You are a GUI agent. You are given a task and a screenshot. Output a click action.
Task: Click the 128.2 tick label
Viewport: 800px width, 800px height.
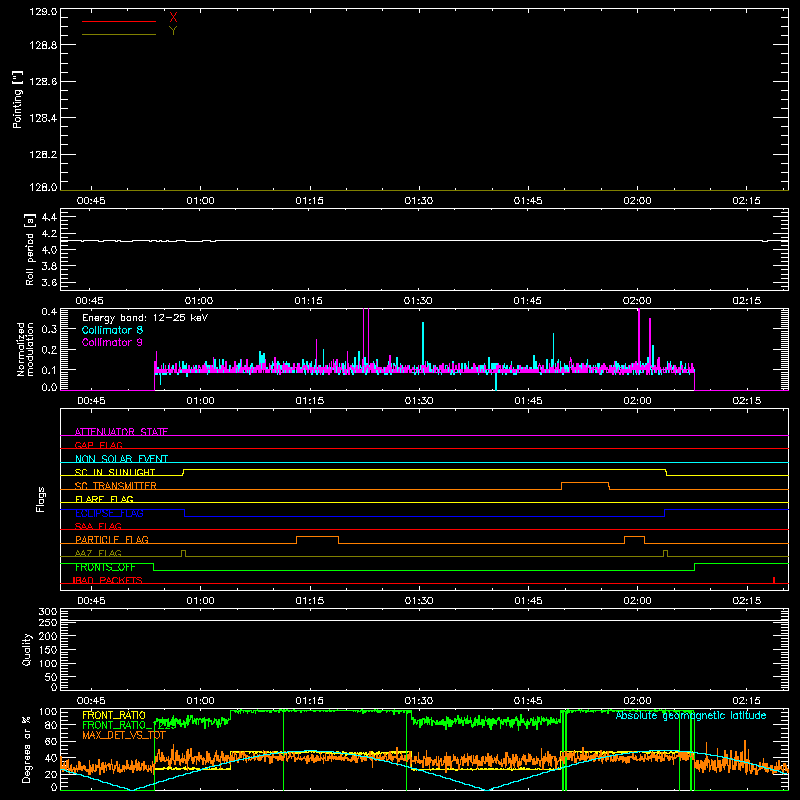[43, 155]
